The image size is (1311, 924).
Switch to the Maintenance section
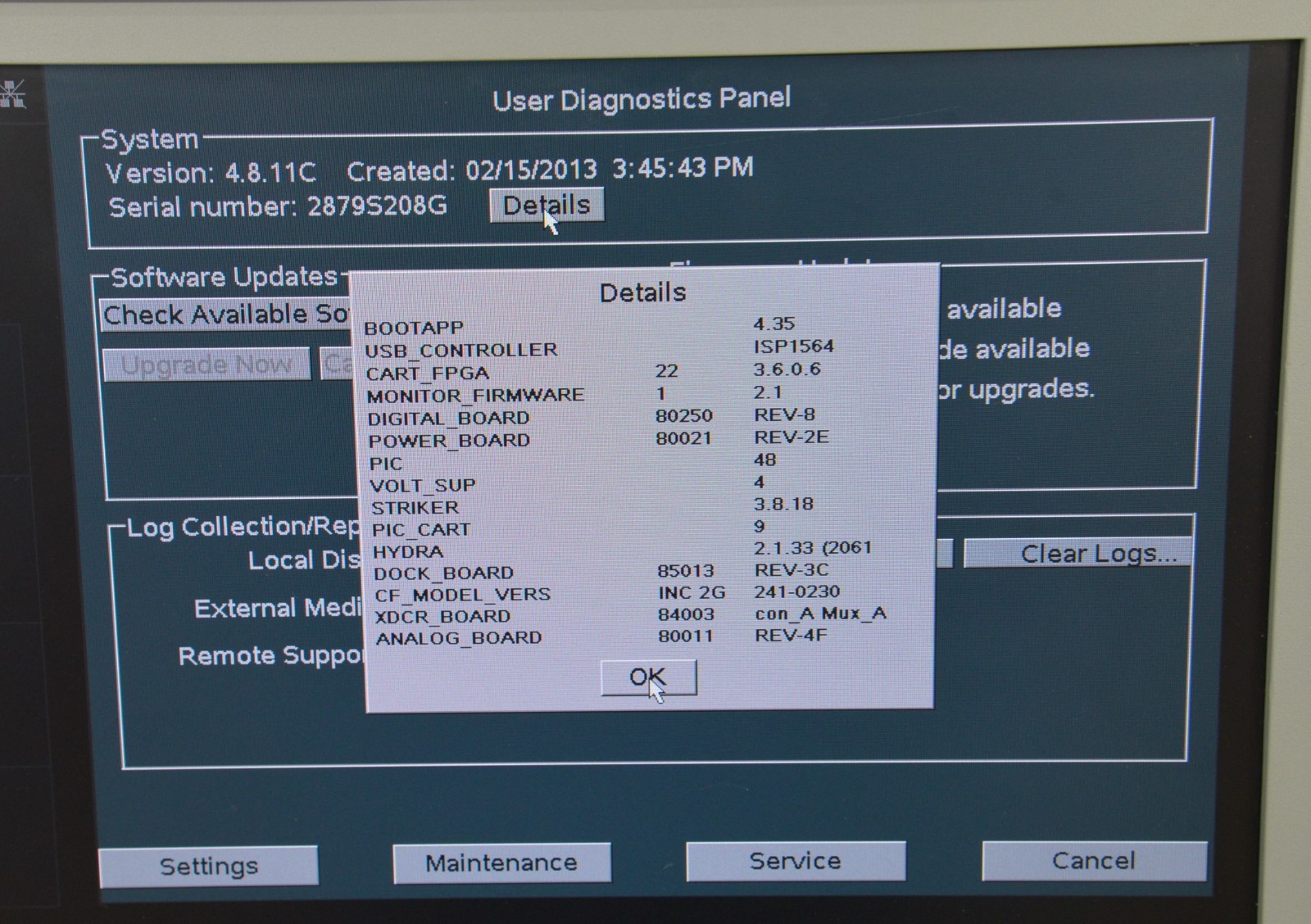click(501, 863)
